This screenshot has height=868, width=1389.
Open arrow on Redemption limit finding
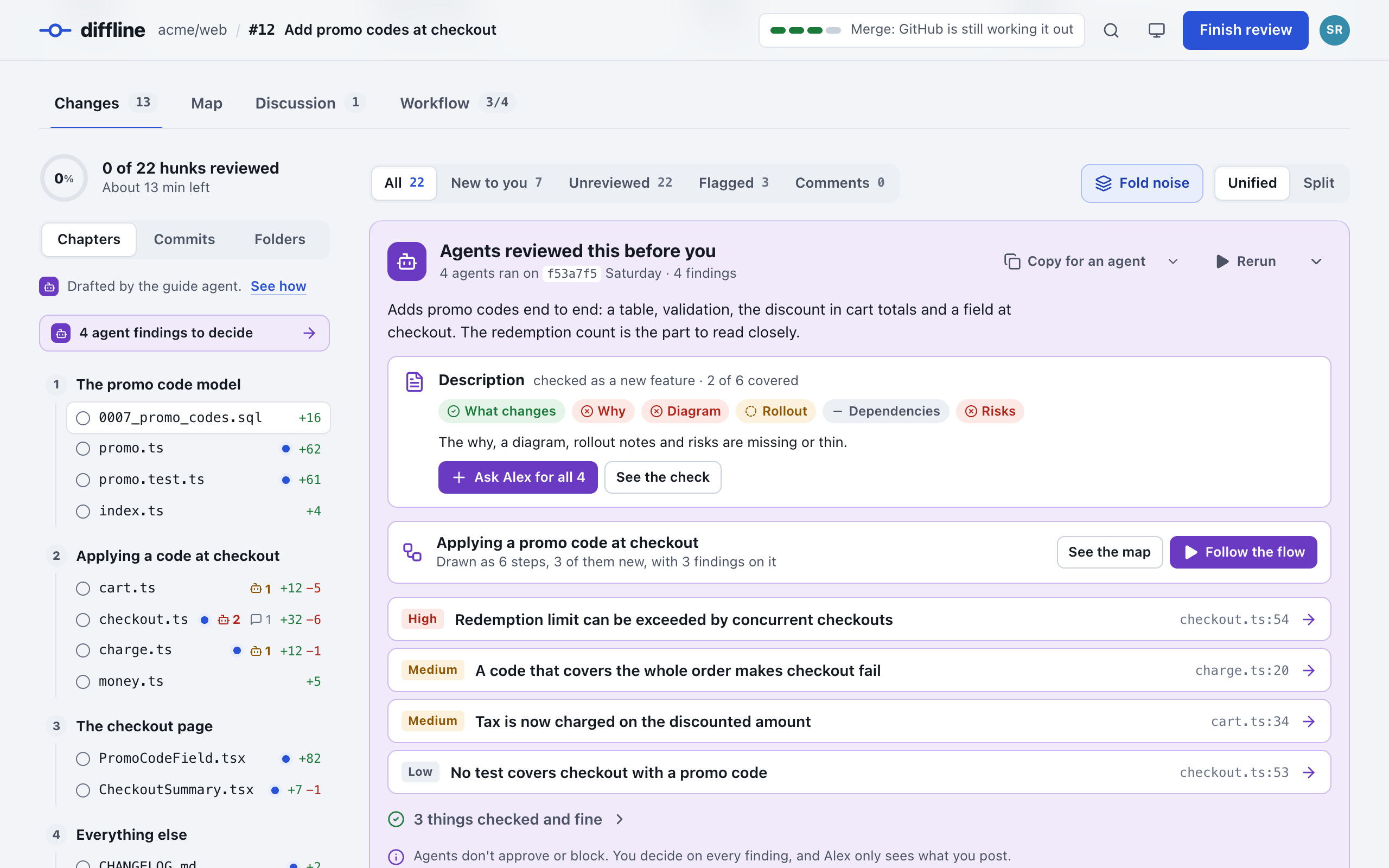pyautogui.click(x=1309, y=620)
